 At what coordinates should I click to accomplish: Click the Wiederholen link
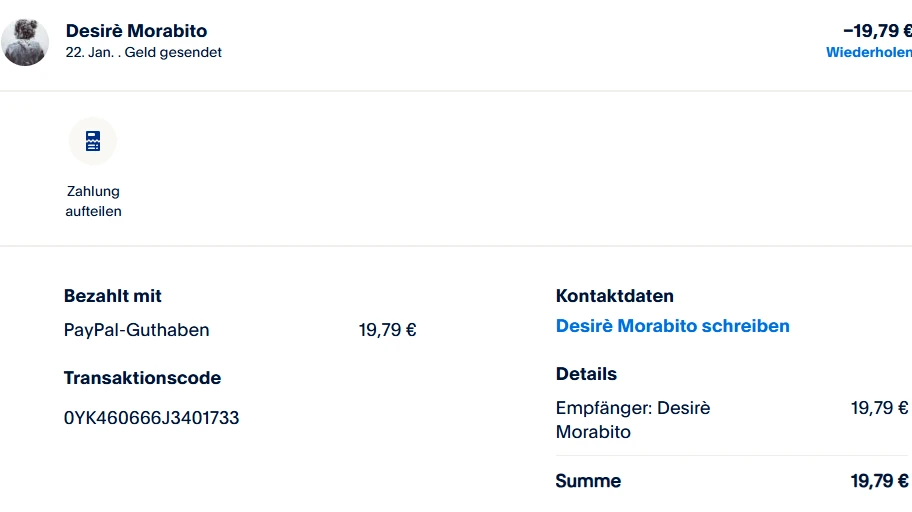(x=868, y=53)
